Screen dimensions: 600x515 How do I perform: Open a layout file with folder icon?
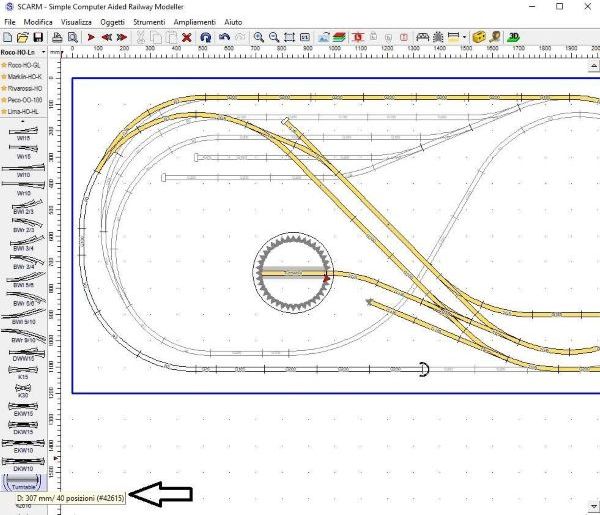pyautogui.click(x=23, y=37)
